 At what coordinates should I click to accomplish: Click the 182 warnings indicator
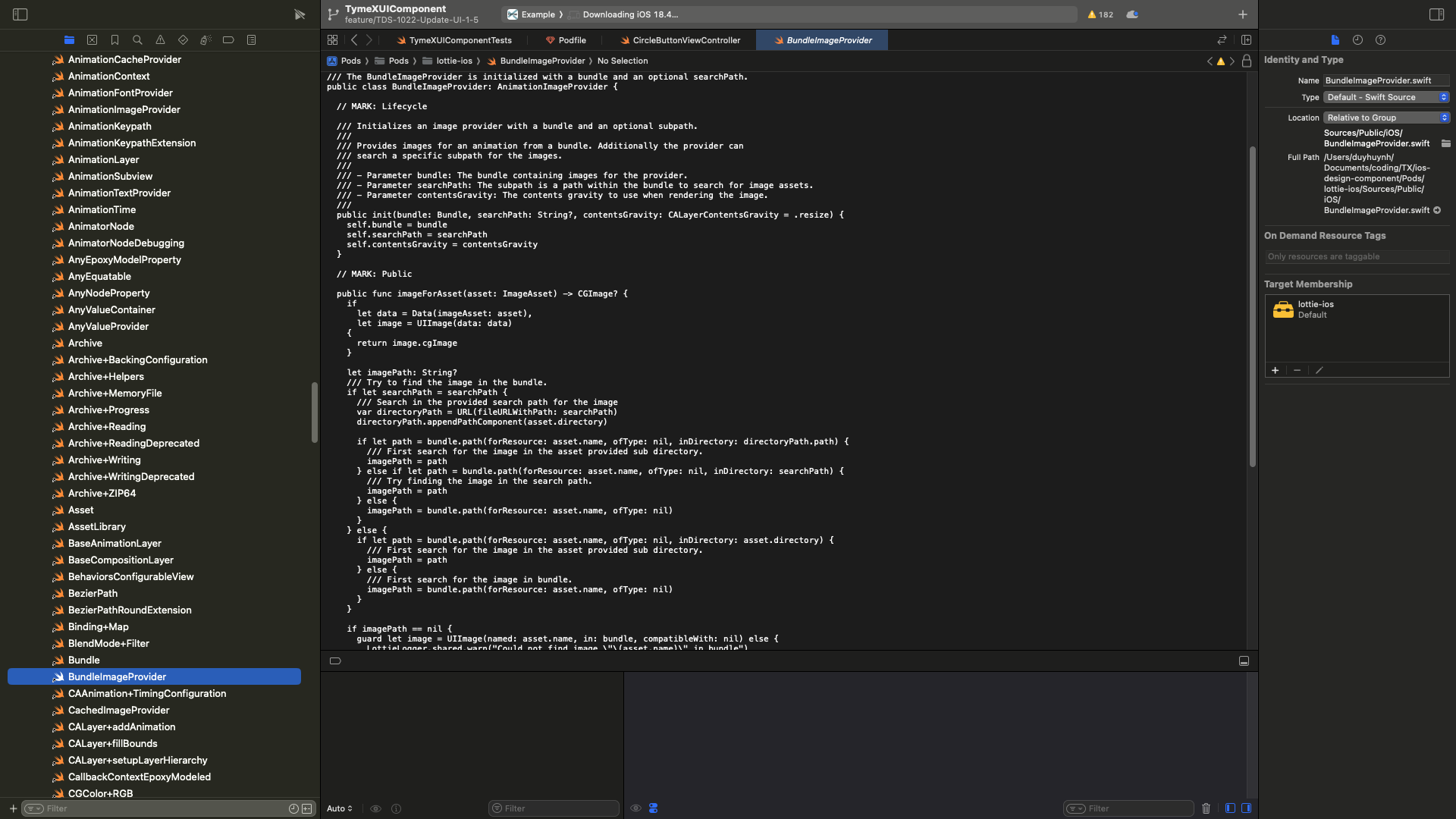point(1100,14)
